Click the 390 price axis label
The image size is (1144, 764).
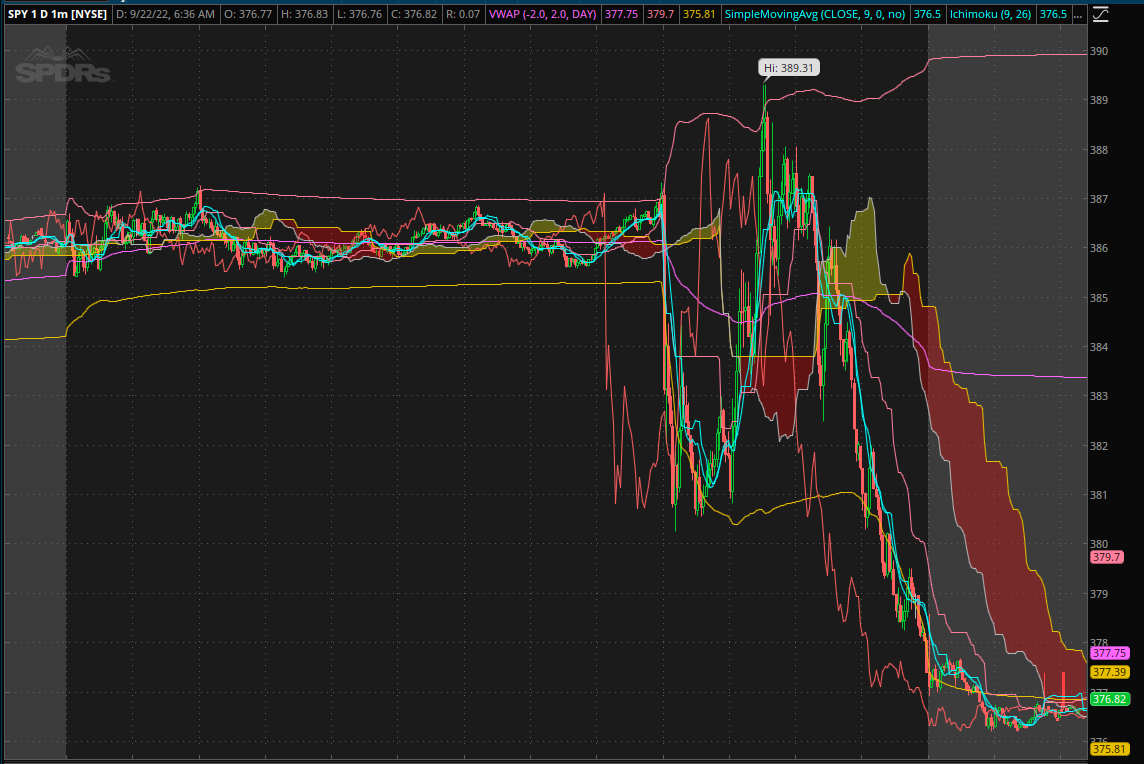click(1099, 51)
